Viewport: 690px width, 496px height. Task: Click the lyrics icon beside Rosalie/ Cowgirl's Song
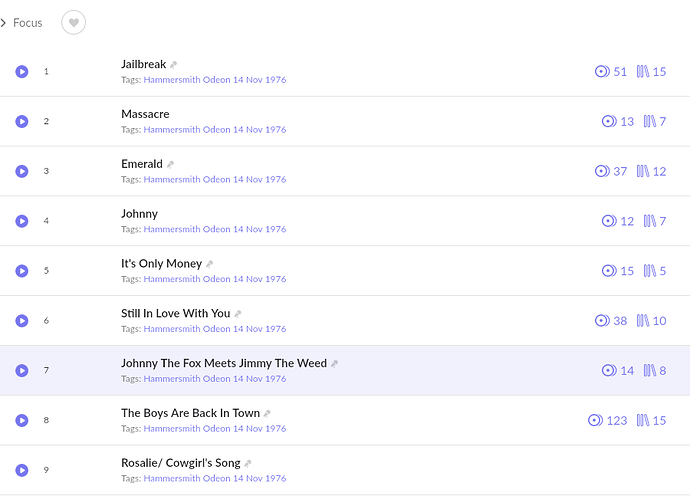248,463
